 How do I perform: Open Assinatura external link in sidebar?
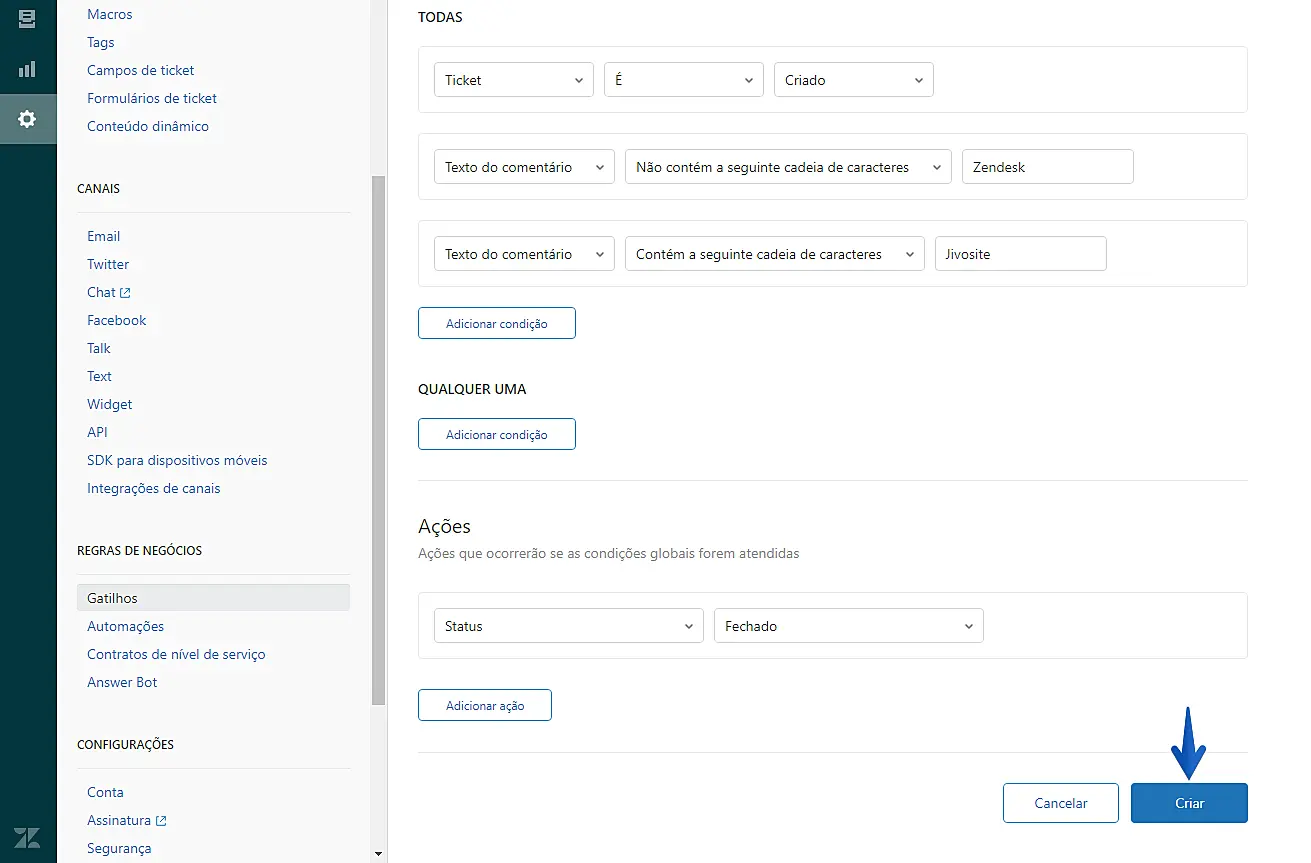(126, 820)
